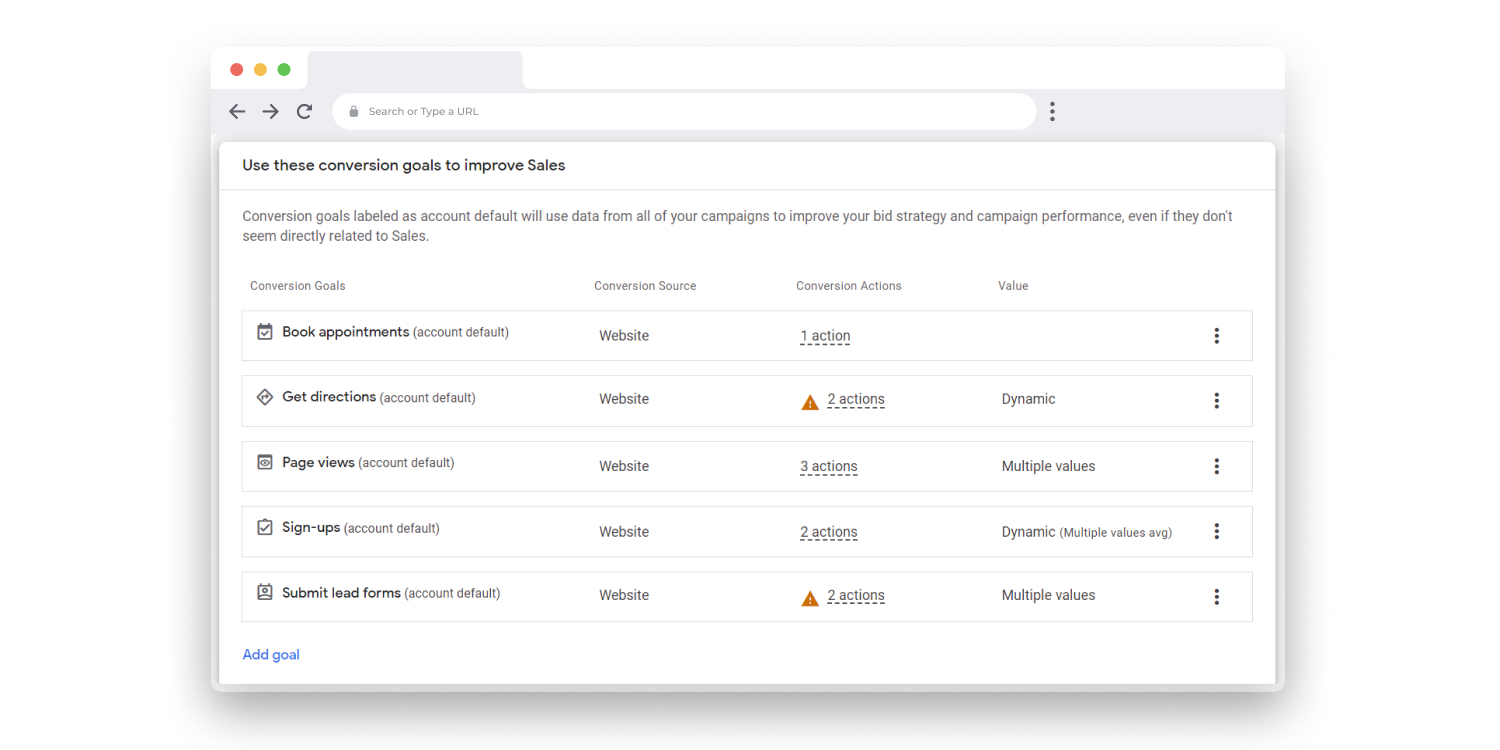1500x750 pixels.
Task: Click the 2 actions link for Sign-ups
Action: point(829,532)
